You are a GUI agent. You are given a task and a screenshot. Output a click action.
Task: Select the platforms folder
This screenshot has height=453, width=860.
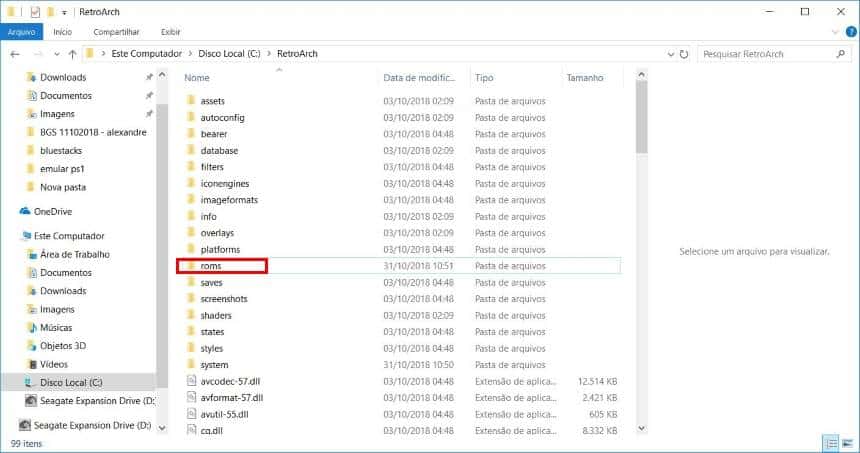tap(220, 250)
